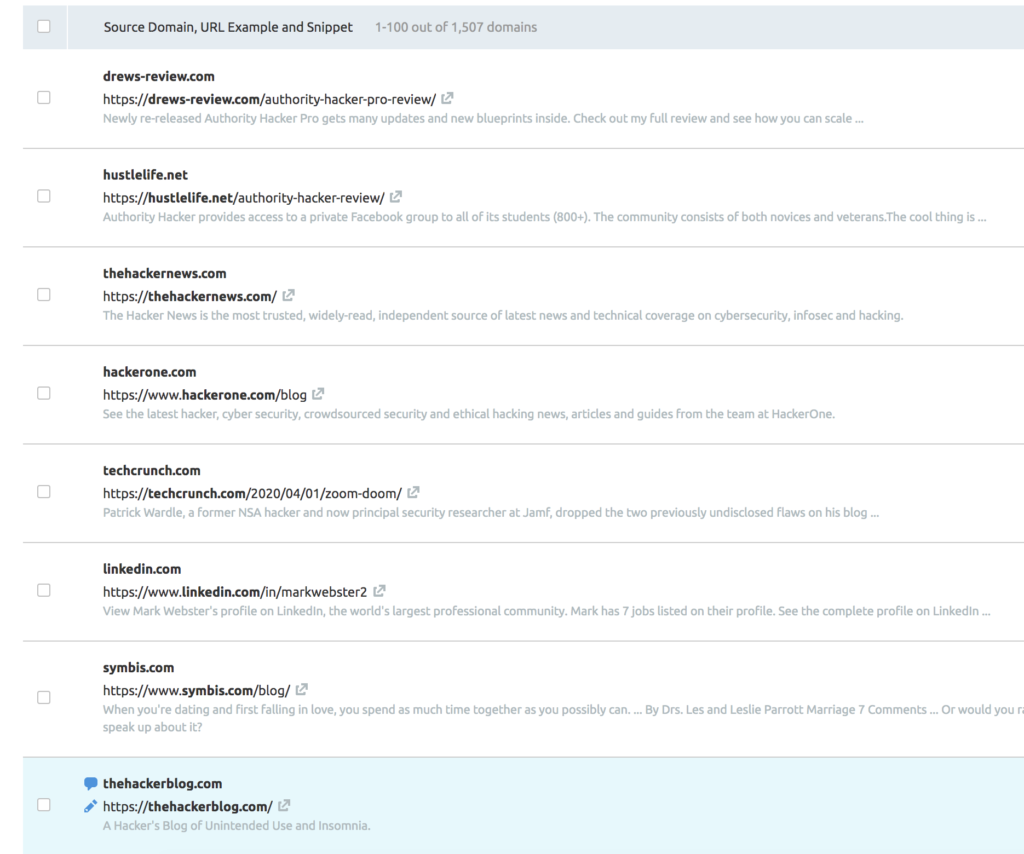Check the techcrunch.com row checkbox
1024x854 pixels.
[44, 492]
